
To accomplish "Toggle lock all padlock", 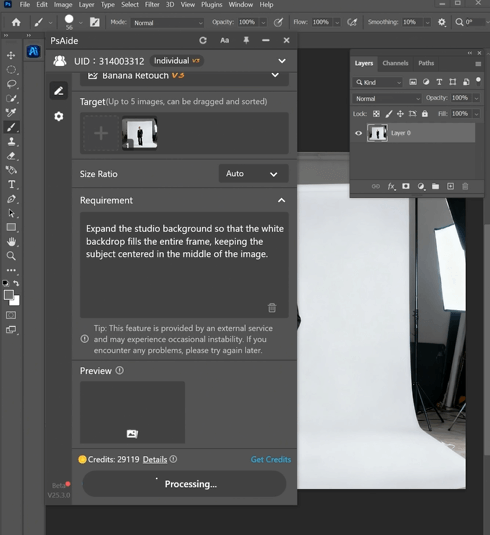I will click(424, 114).
